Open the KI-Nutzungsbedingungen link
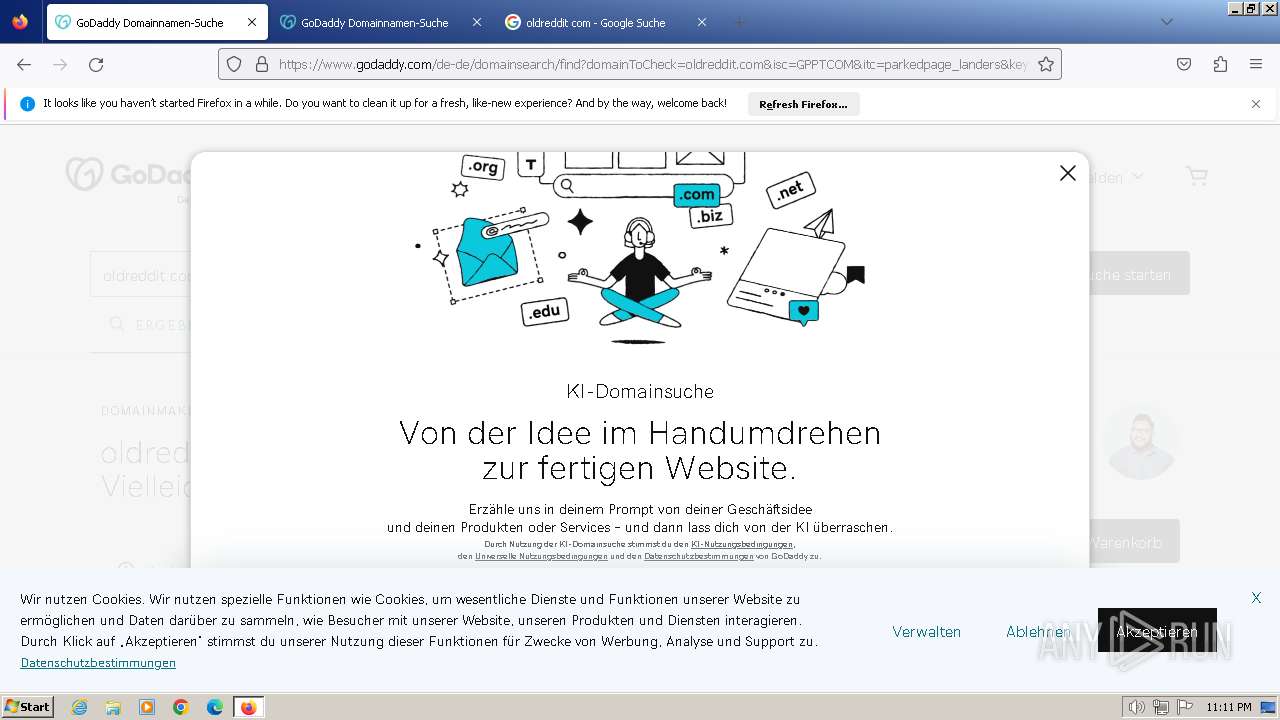This screenshot has width=1280, height=720. click(x=741, y=544)
